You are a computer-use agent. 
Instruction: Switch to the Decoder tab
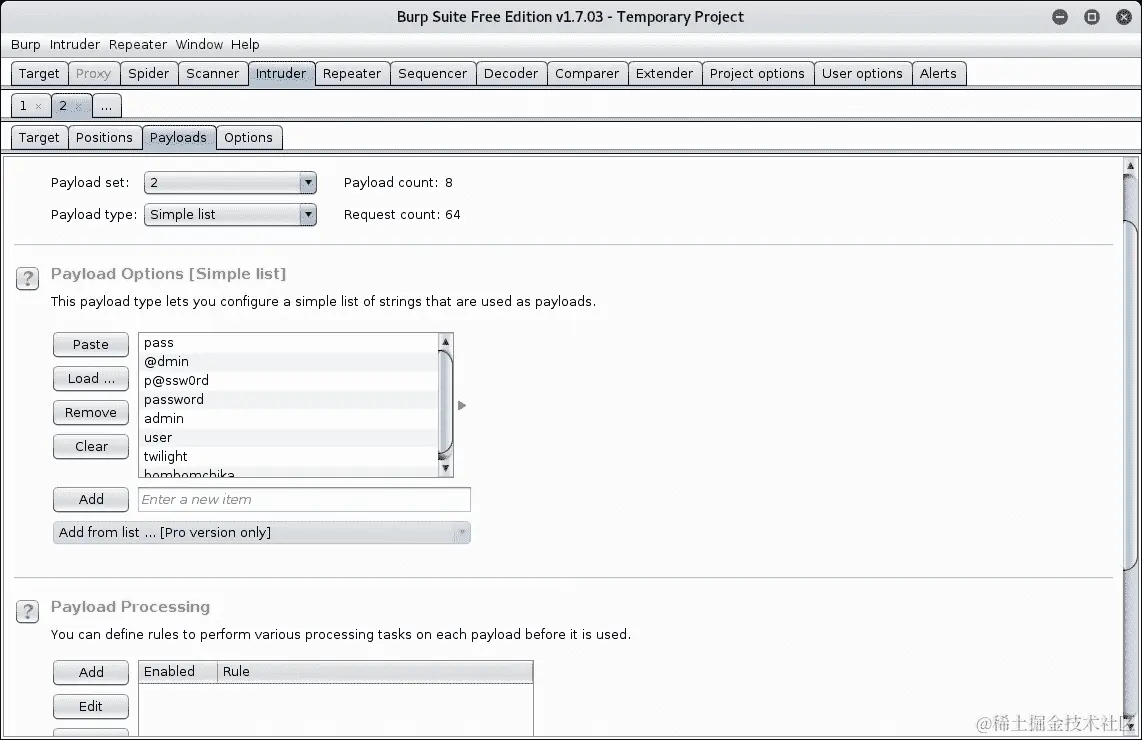(x=511, y=74)
